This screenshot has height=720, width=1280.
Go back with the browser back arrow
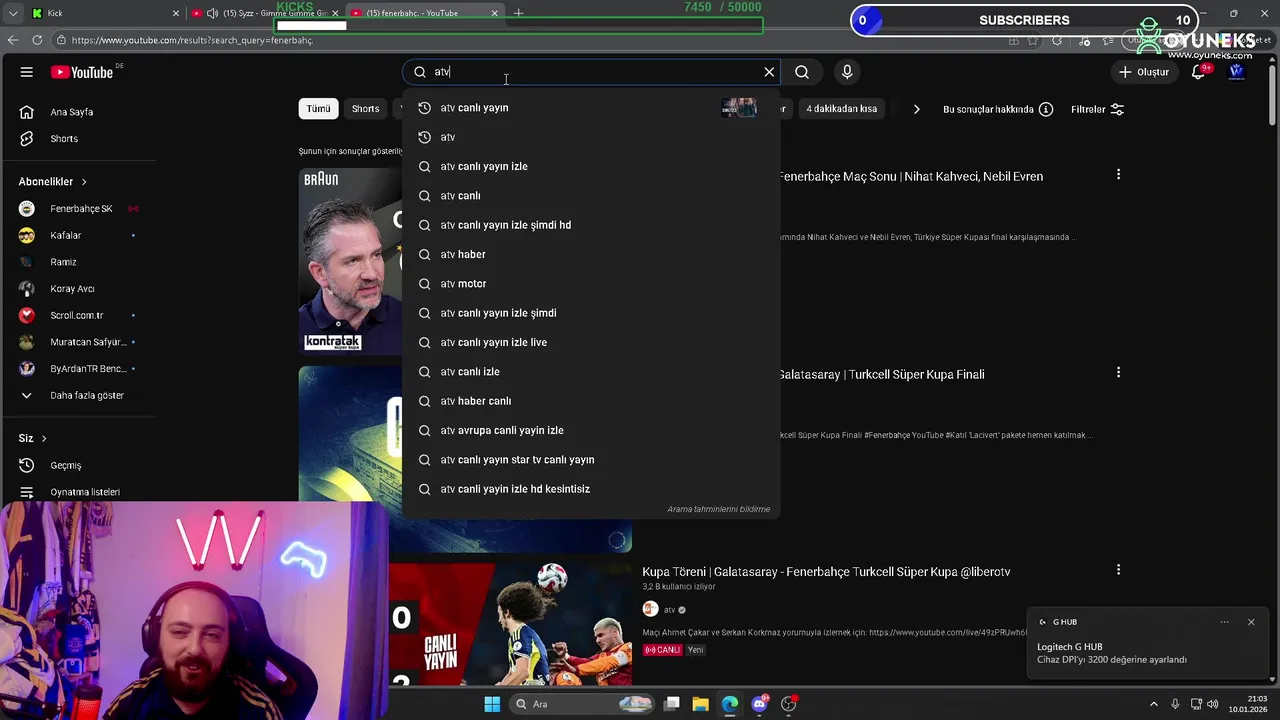coord(12,40)
